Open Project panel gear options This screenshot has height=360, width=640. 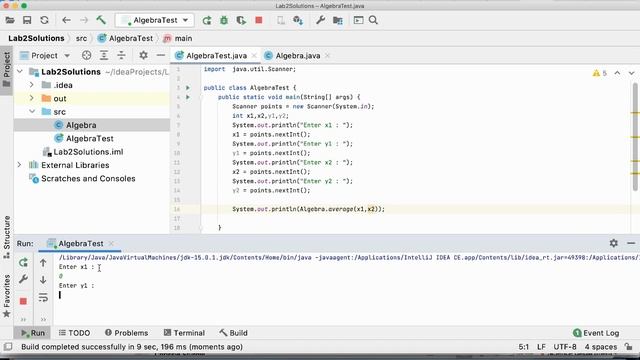point(143,55)
